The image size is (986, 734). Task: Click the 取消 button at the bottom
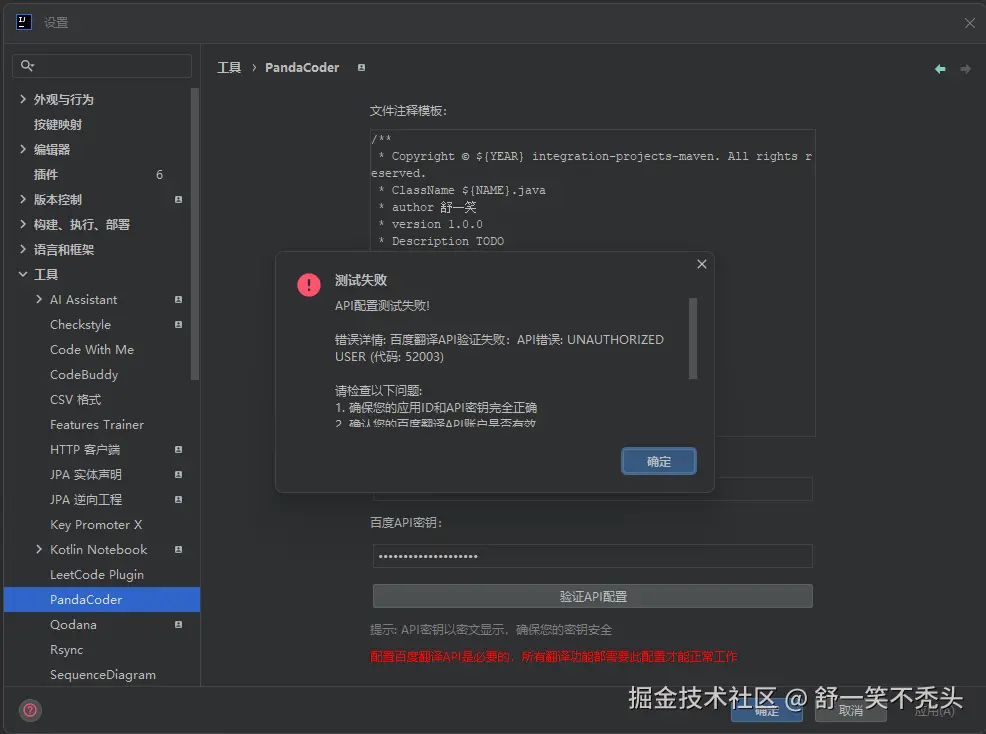tap(851, 711)
